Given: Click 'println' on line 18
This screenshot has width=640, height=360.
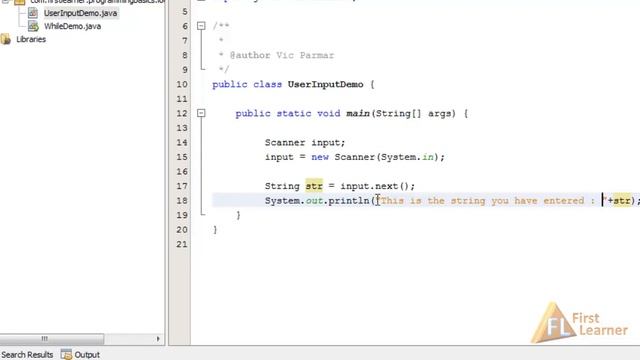Looking at the screenshot, I should (349, 201).
